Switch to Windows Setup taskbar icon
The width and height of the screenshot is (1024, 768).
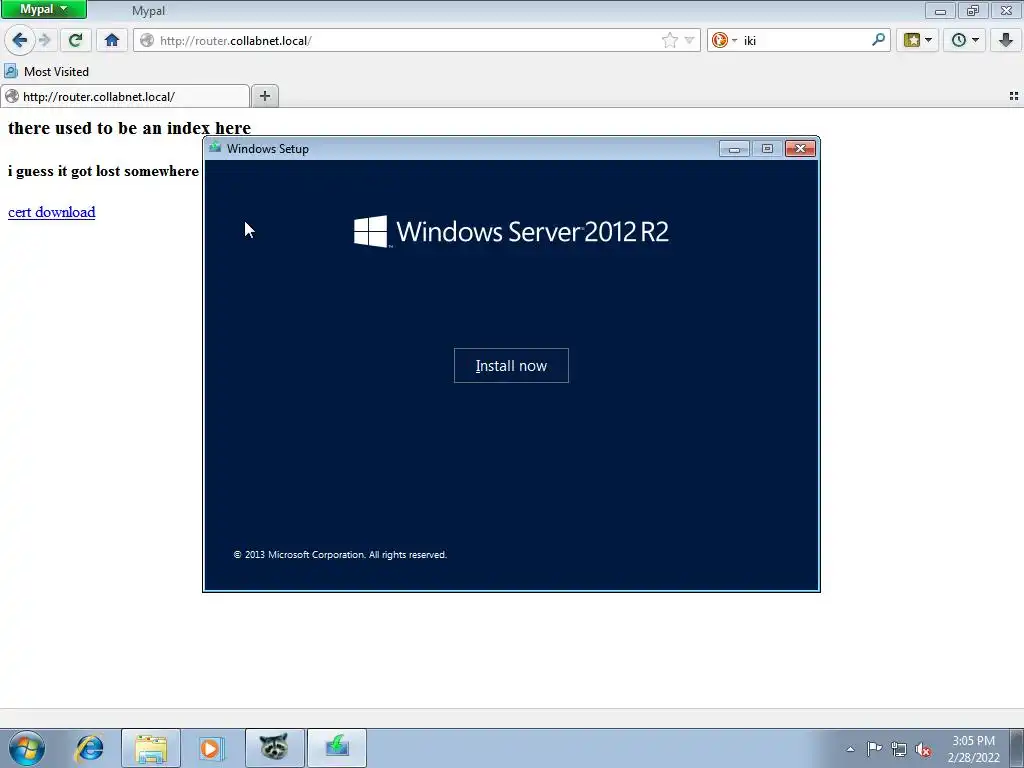coord(337,748)
